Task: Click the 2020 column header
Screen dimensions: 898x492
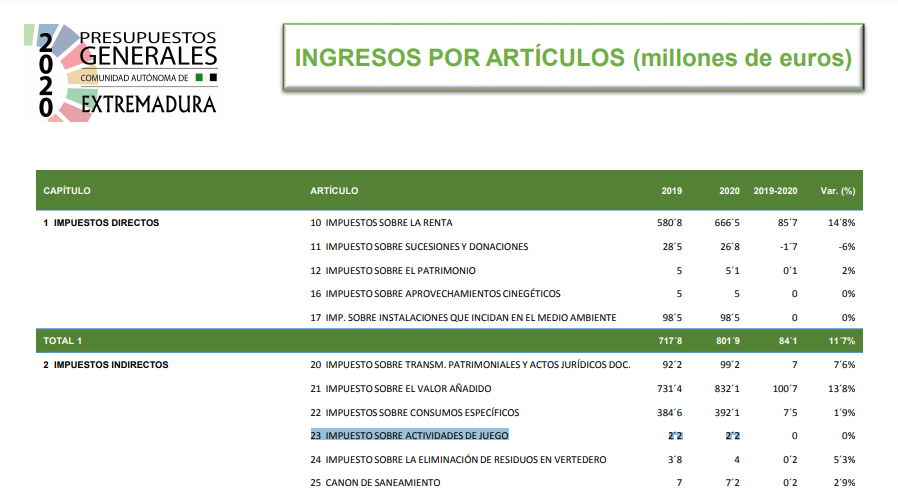Action: tap(729, 191)
